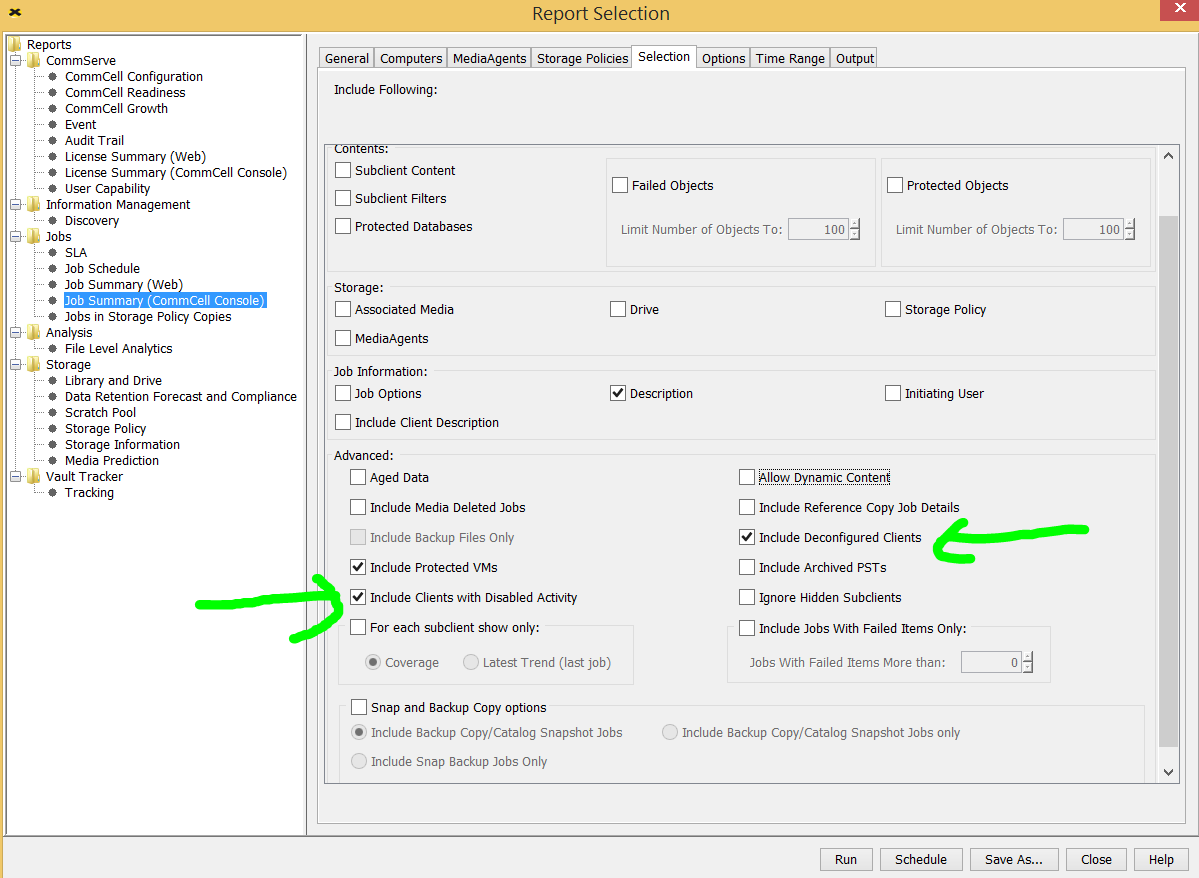Viewport: 1199px width, 878px height.
Task: Select License Summary (CommCell Console) report
Action: coord(176,173)
